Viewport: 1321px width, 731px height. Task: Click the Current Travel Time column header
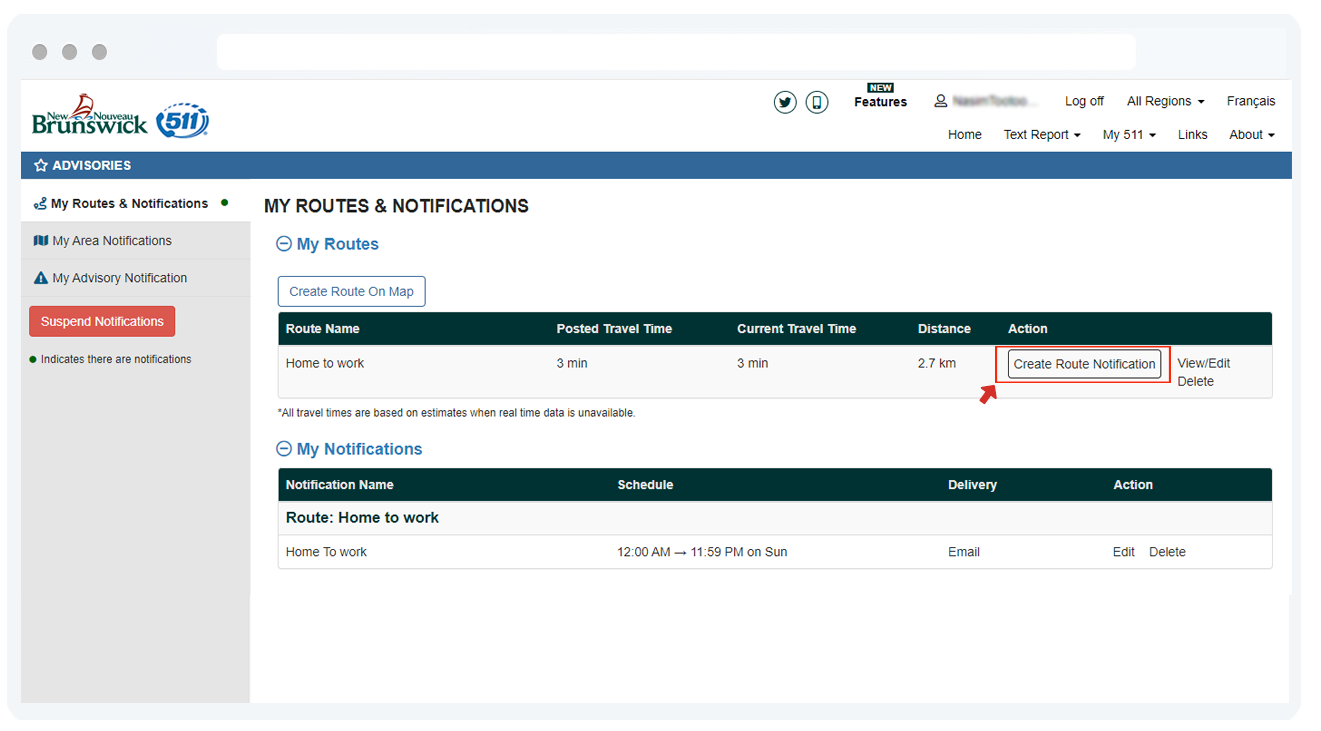[796, 328]
